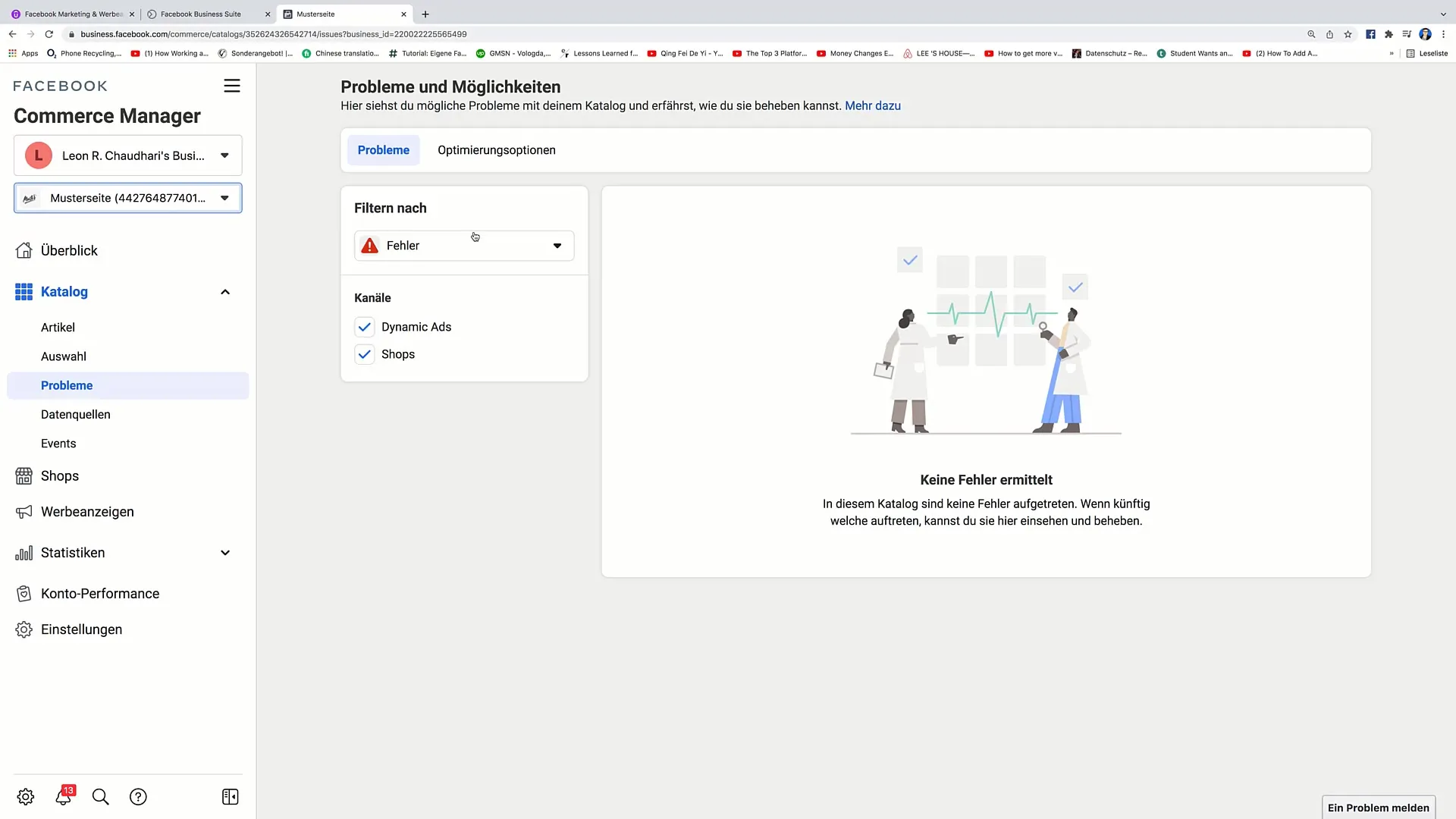Click the browser back arrow
The width and height of the screenshot is (1456, 819).
click(12, 34)
